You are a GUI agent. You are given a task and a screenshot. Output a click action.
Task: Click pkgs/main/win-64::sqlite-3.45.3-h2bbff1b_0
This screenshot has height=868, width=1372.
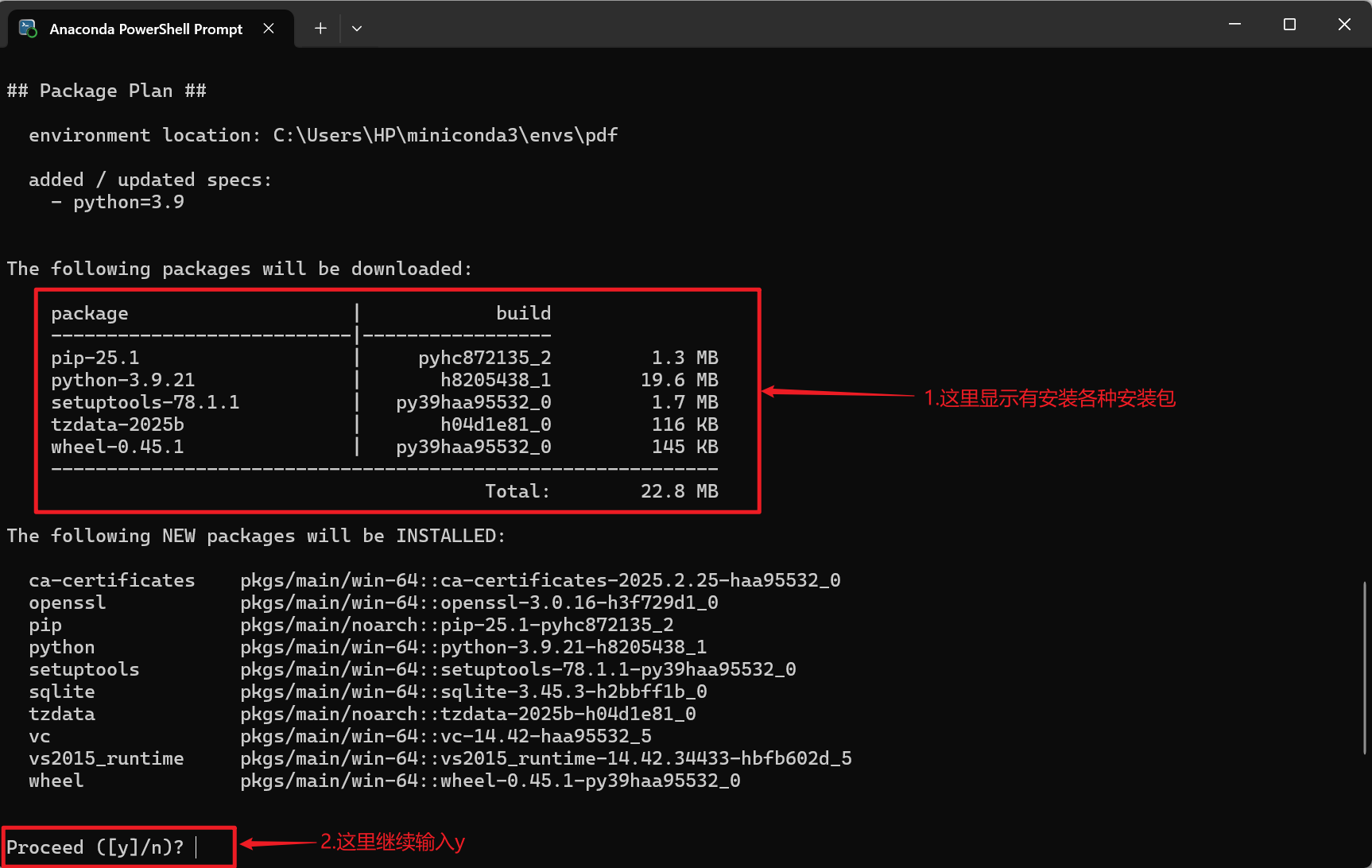tap(474, 692)
